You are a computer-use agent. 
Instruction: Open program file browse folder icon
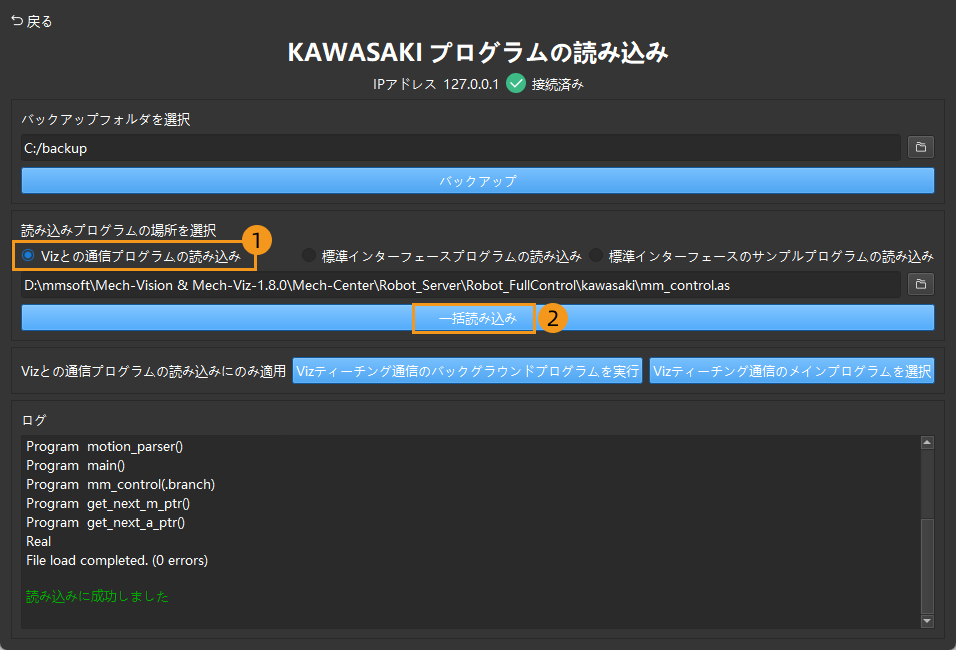pos(921,285)
